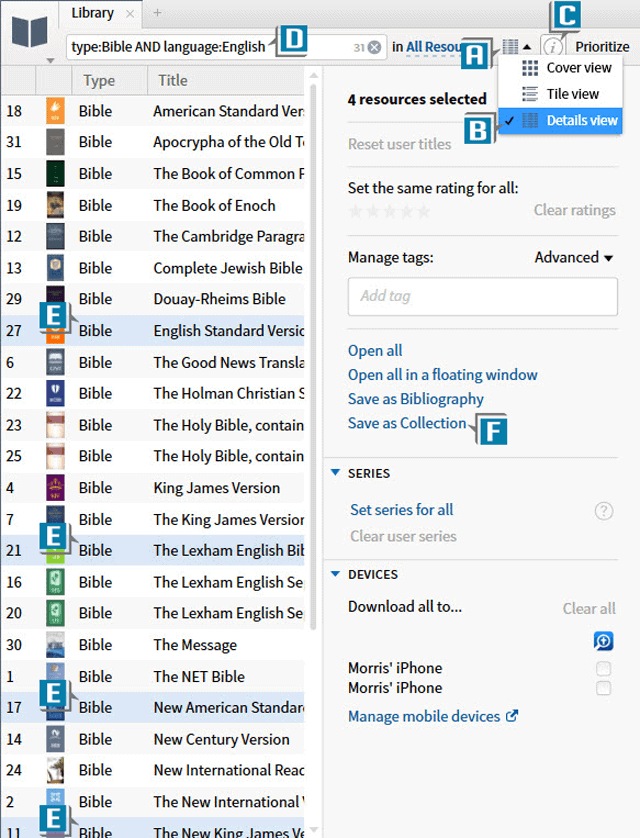Screen dimensions: 640x838
Task: Click the series help question mark icon
Action: click(x=604, y=511)
